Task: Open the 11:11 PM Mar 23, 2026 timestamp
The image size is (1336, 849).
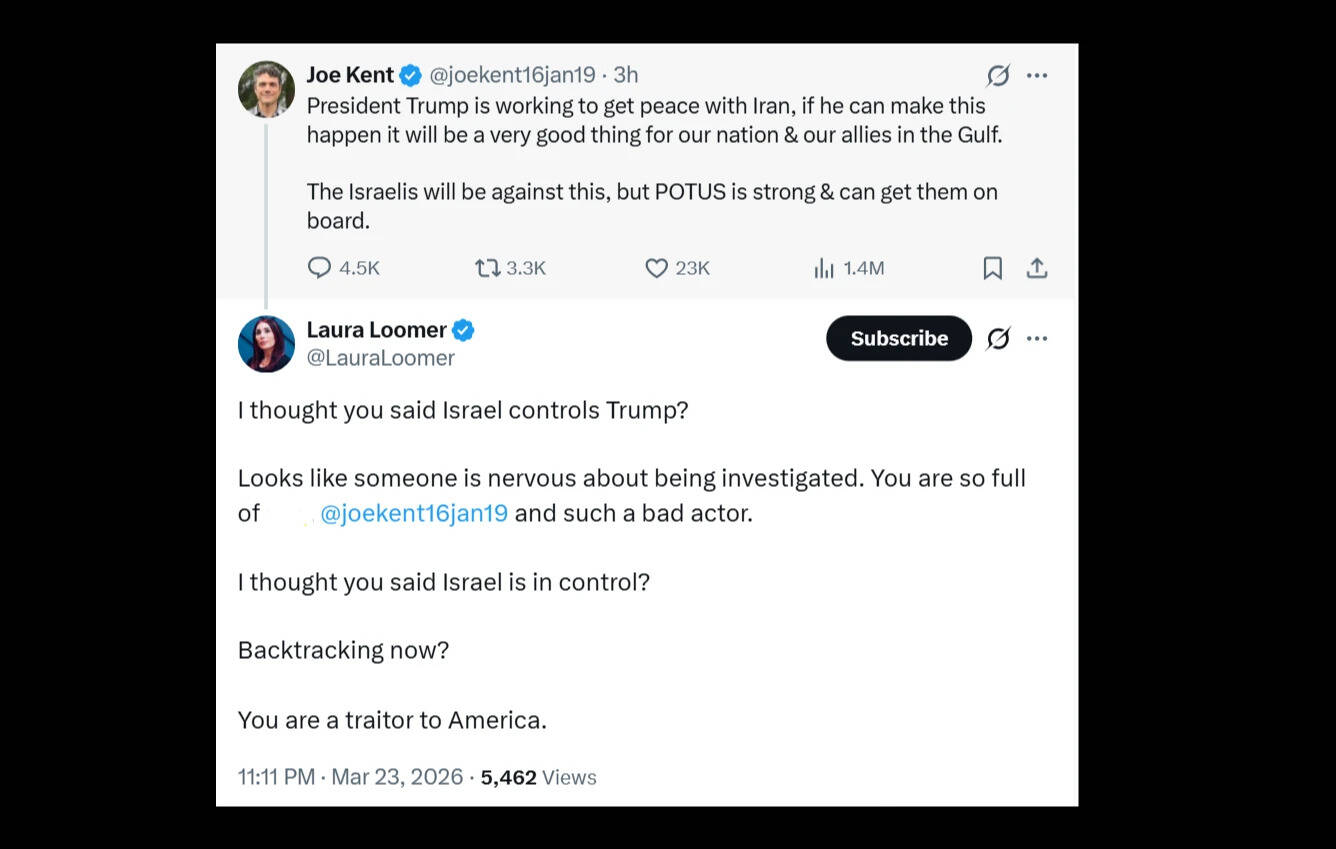Action: pyautogui.click(x=350, y=777)
